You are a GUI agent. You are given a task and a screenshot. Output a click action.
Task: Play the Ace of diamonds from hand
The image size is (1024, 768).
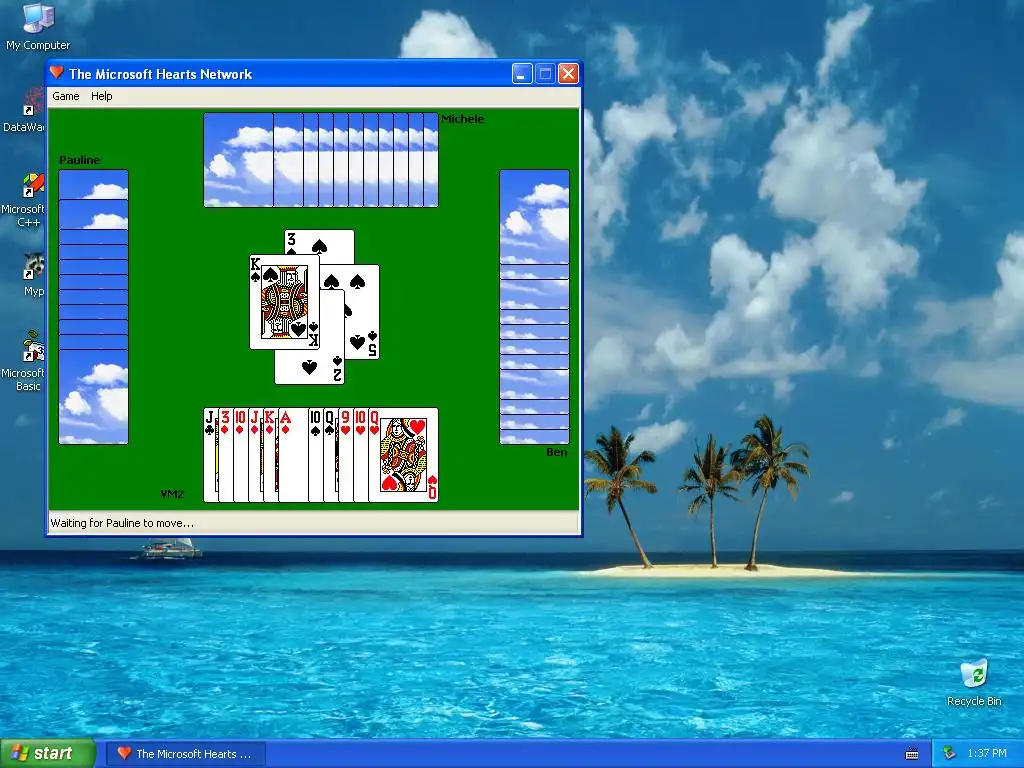(x=293, y=455)
